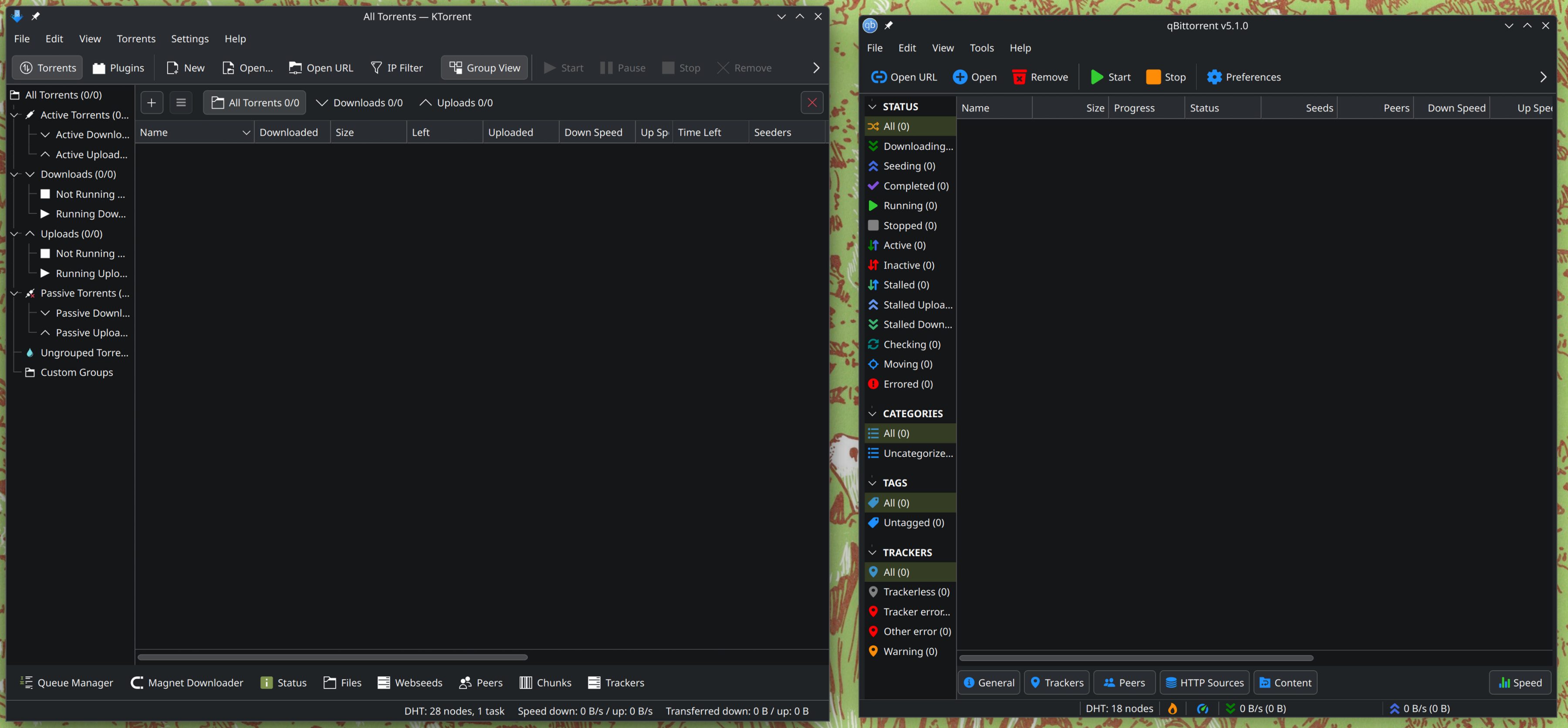Toggle the Webseeds panel in KTorrent

click(x=410, y=682)
